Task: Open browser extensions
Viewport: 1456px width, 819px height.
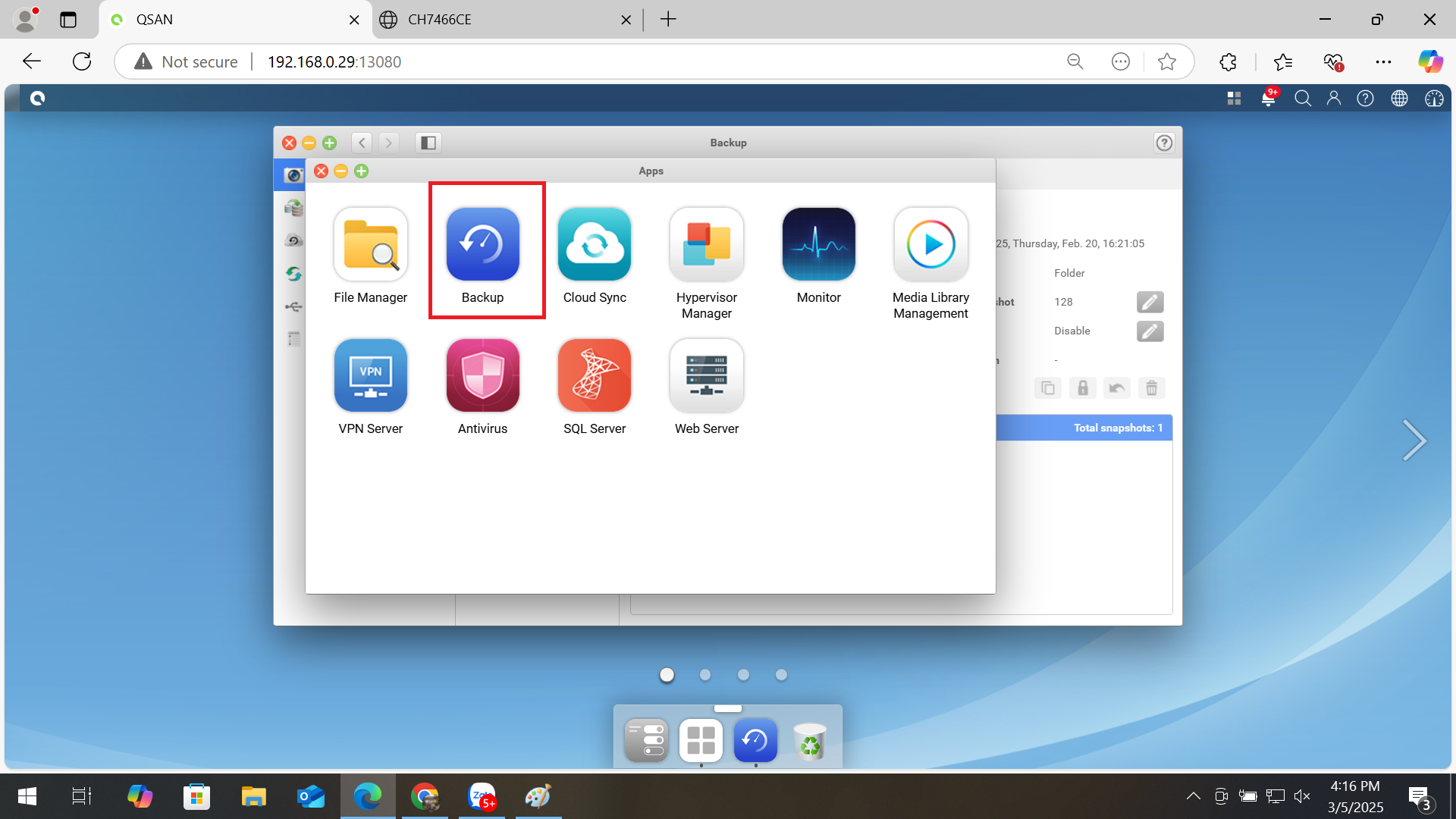Action: pyautogui.click(x=1228, y=61)
